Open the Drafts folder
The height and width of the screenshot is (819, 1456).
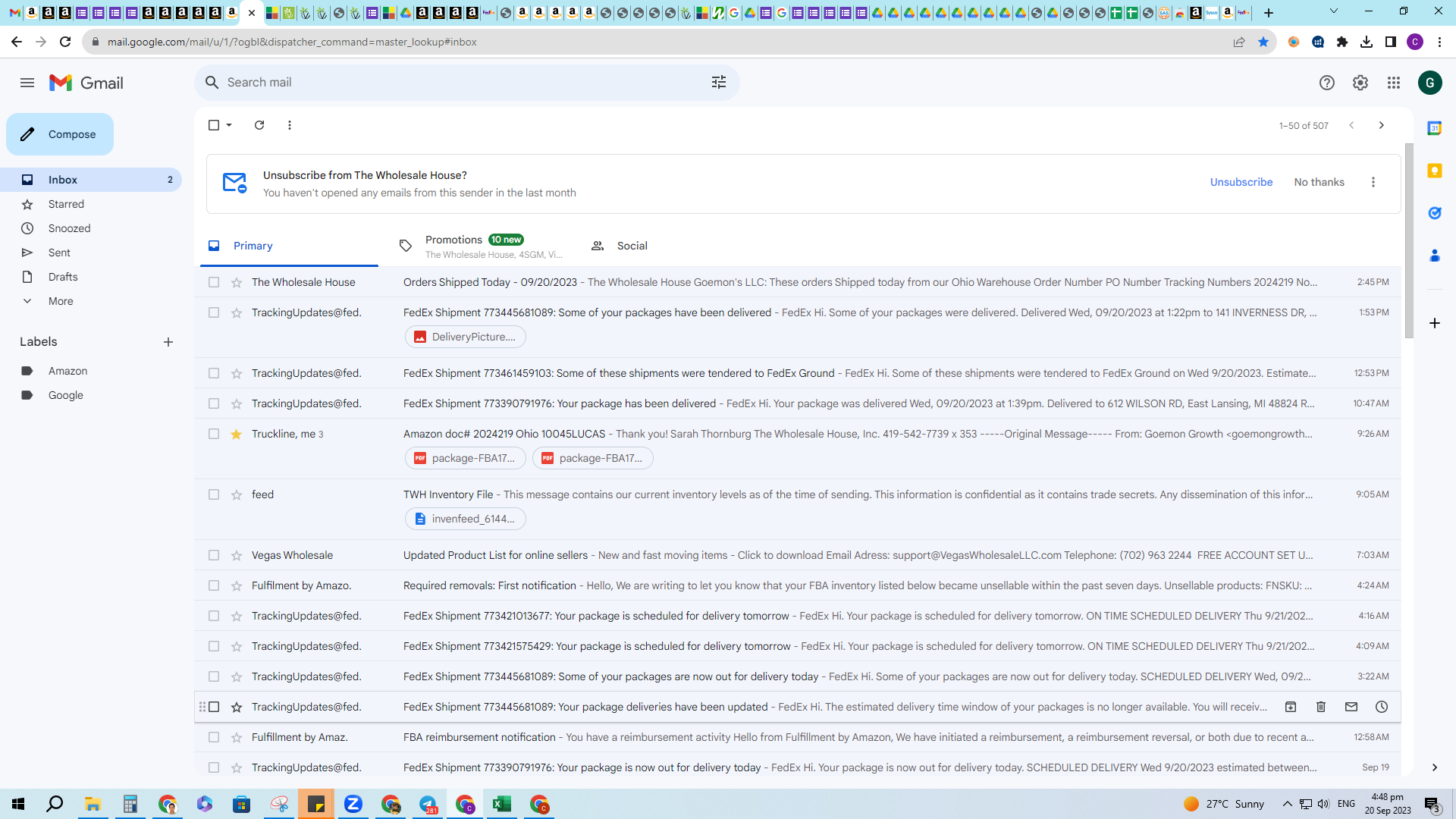(x=91, y=277)
